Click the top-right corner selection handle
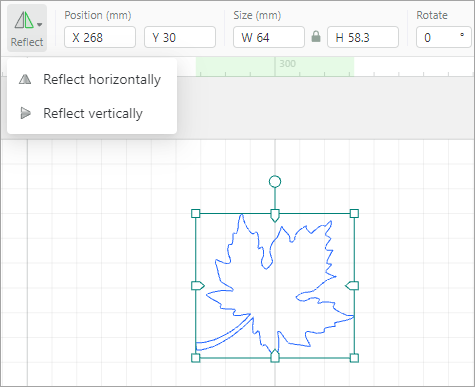Viewport: 475px width, 387px height. click(354, 213)
